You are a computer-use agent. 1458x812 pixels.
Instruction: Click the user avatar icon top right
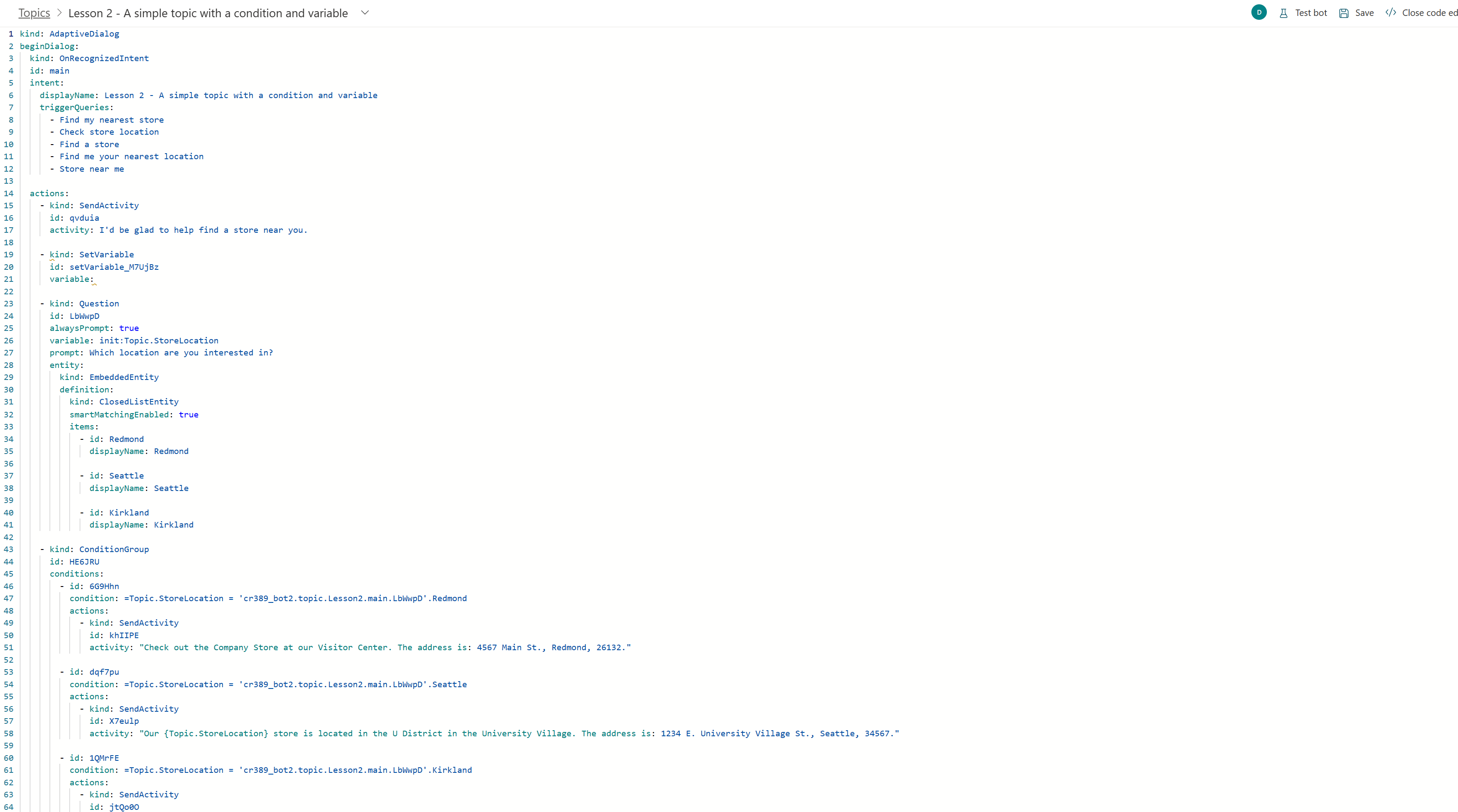point(1258,13)
